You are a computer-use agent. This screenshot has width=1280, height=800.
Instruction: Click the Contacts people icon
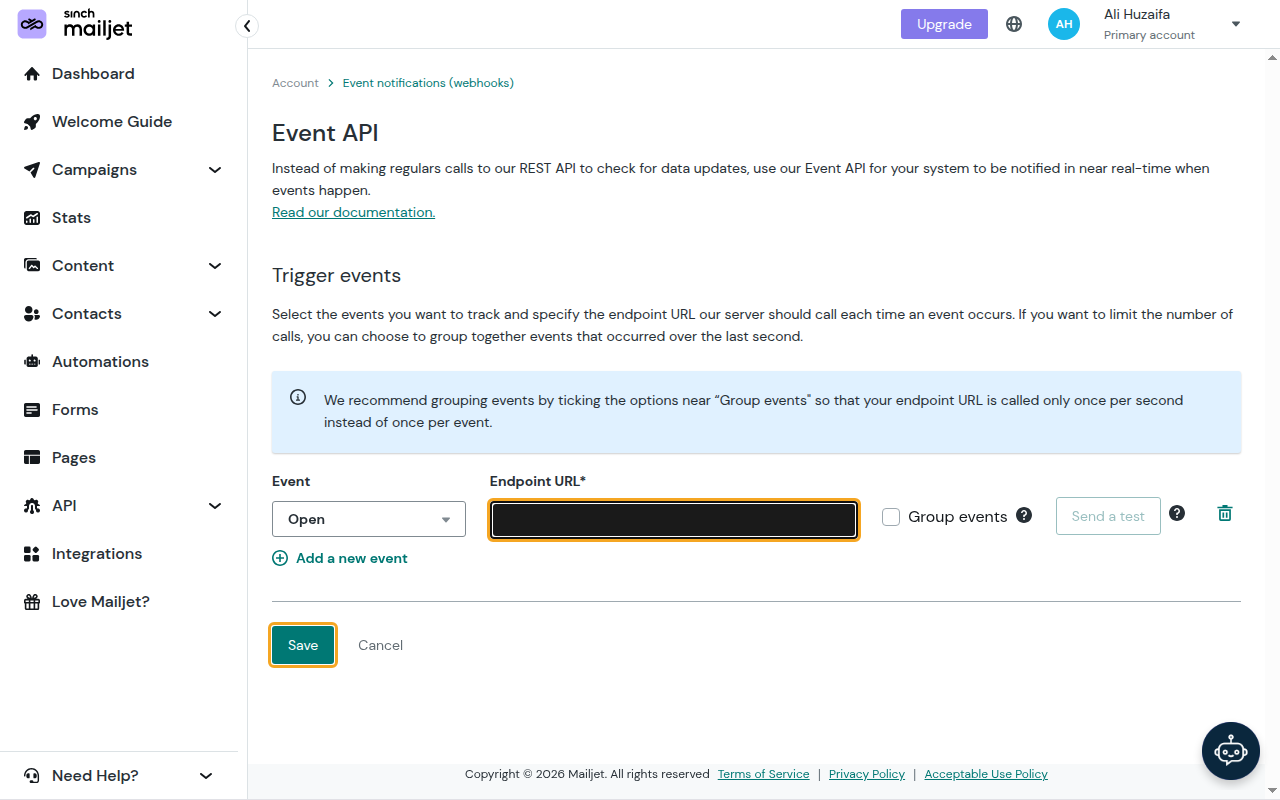(x=32, y=314)
